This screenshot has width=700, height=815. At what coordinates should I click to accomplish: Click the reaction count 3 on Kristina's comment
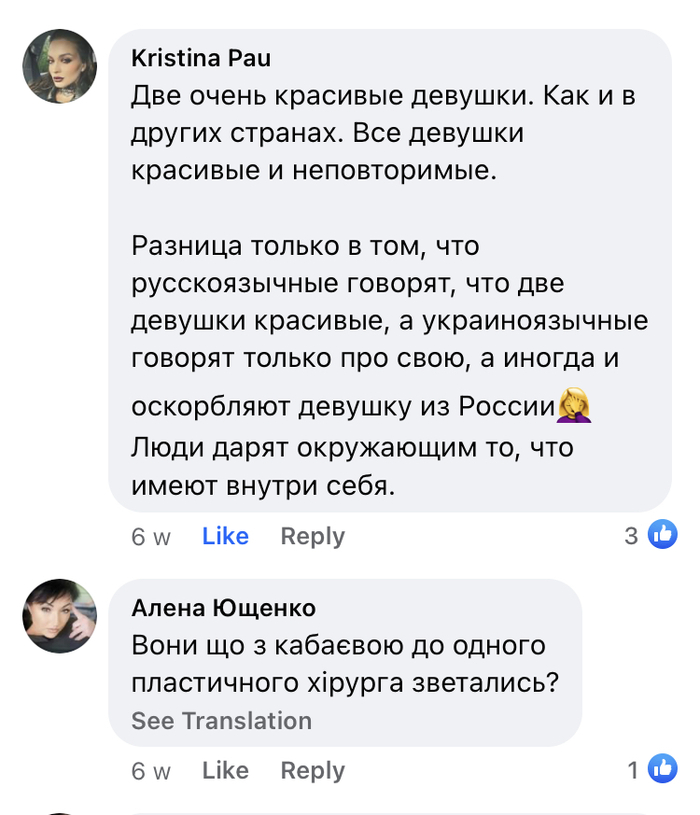point(631,536)
